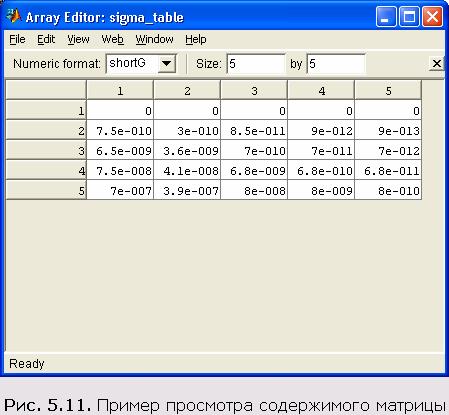Open the File menu
This screenshot has height=415, width=449.
coord(17,39)
